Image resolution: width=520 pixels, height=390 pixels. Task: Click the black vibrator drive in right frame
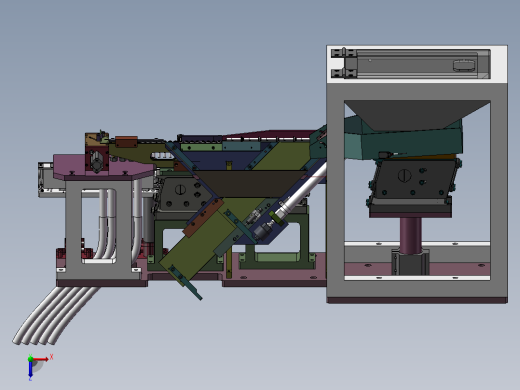click(413, 179)
